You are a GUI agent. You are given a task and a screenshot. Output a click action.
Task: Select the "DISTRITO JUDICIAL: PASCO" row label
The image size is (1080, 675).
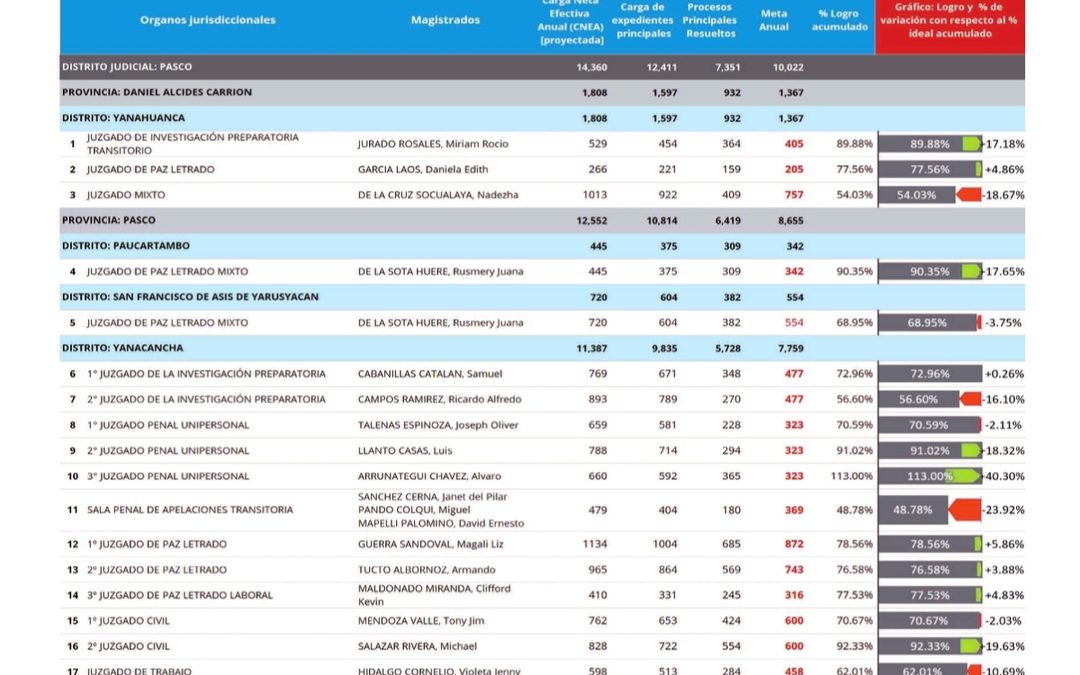pos(127,67)
